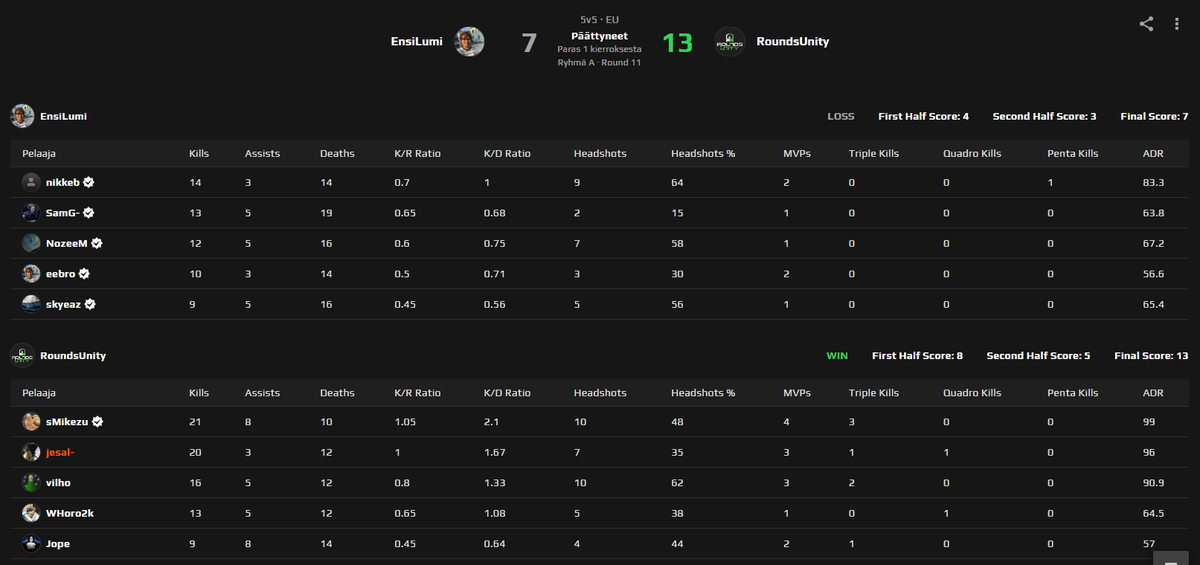Viewport: 1200px width, 565px height.
Task: Click the LOSS label for EnsiLumi
Action: (841, 116)
